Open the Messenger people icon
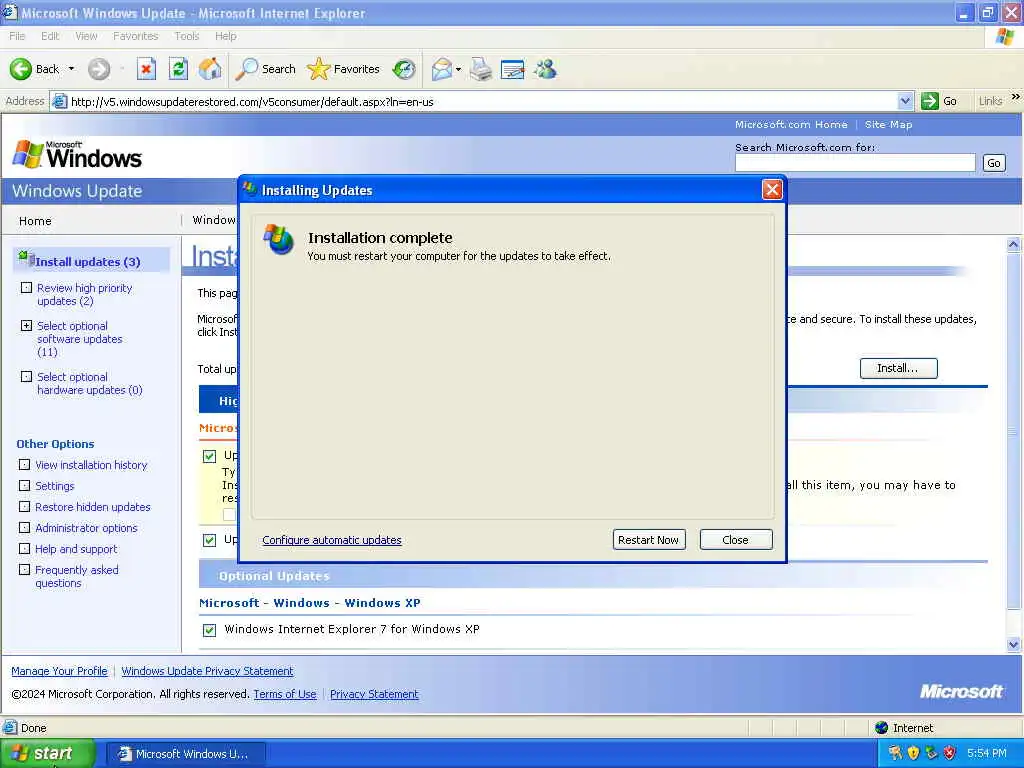Viewport: 1024px width, 768px height. click(545, 69)
